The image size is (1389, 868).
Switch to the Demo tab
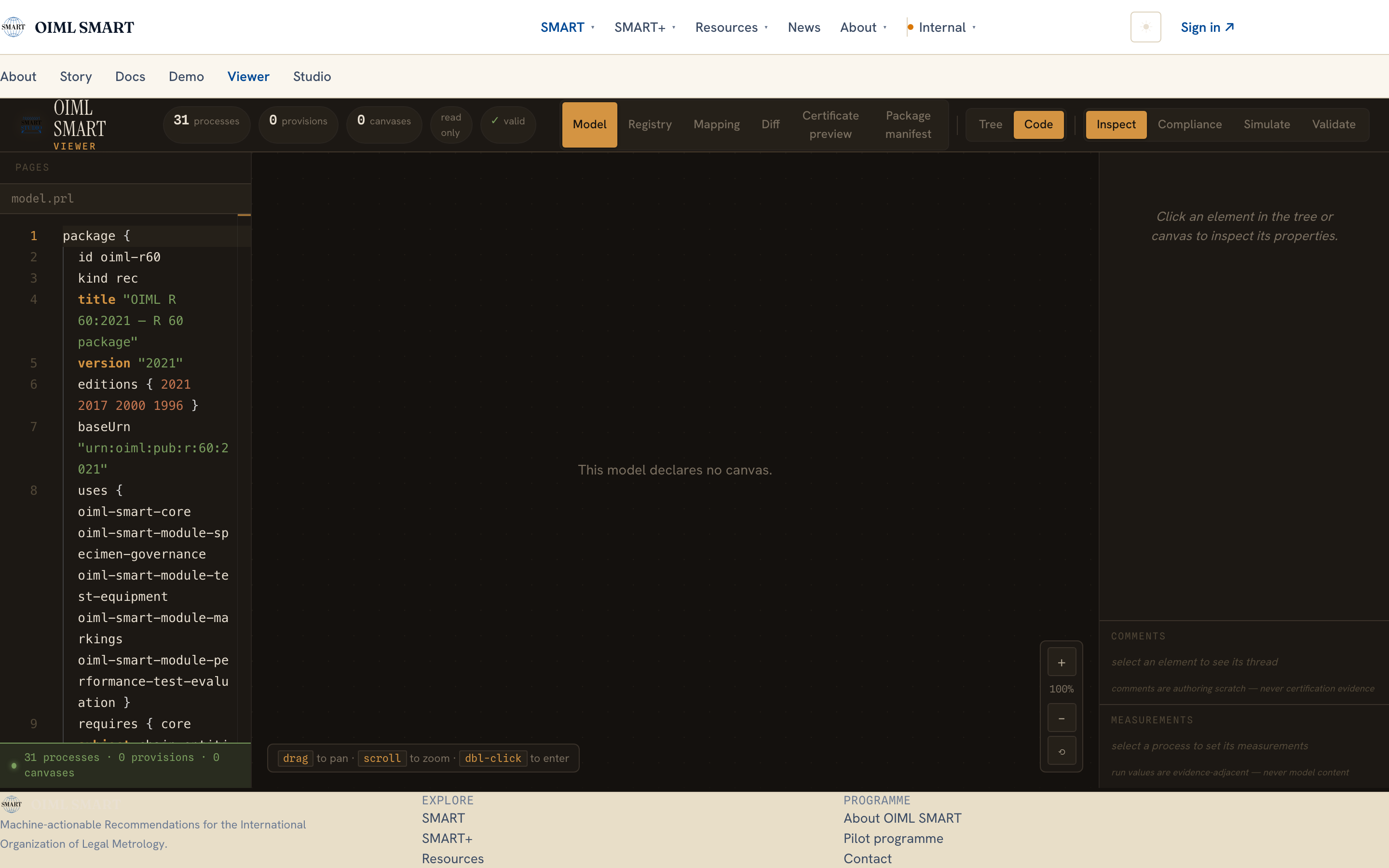tap(187, 76)
